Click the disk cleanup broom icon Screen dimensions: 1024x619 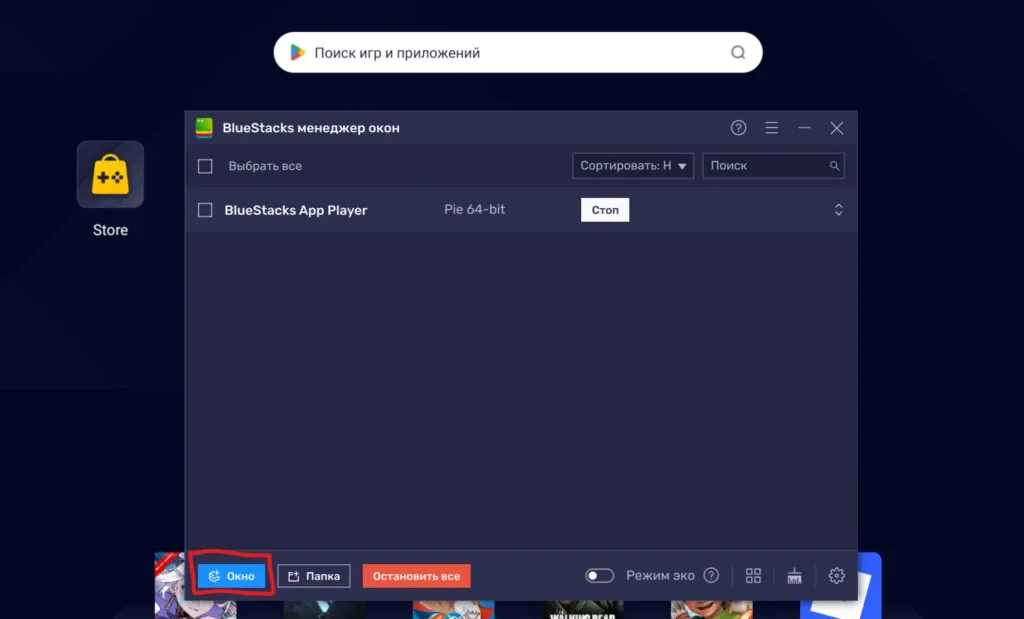[x=794, y=576]
